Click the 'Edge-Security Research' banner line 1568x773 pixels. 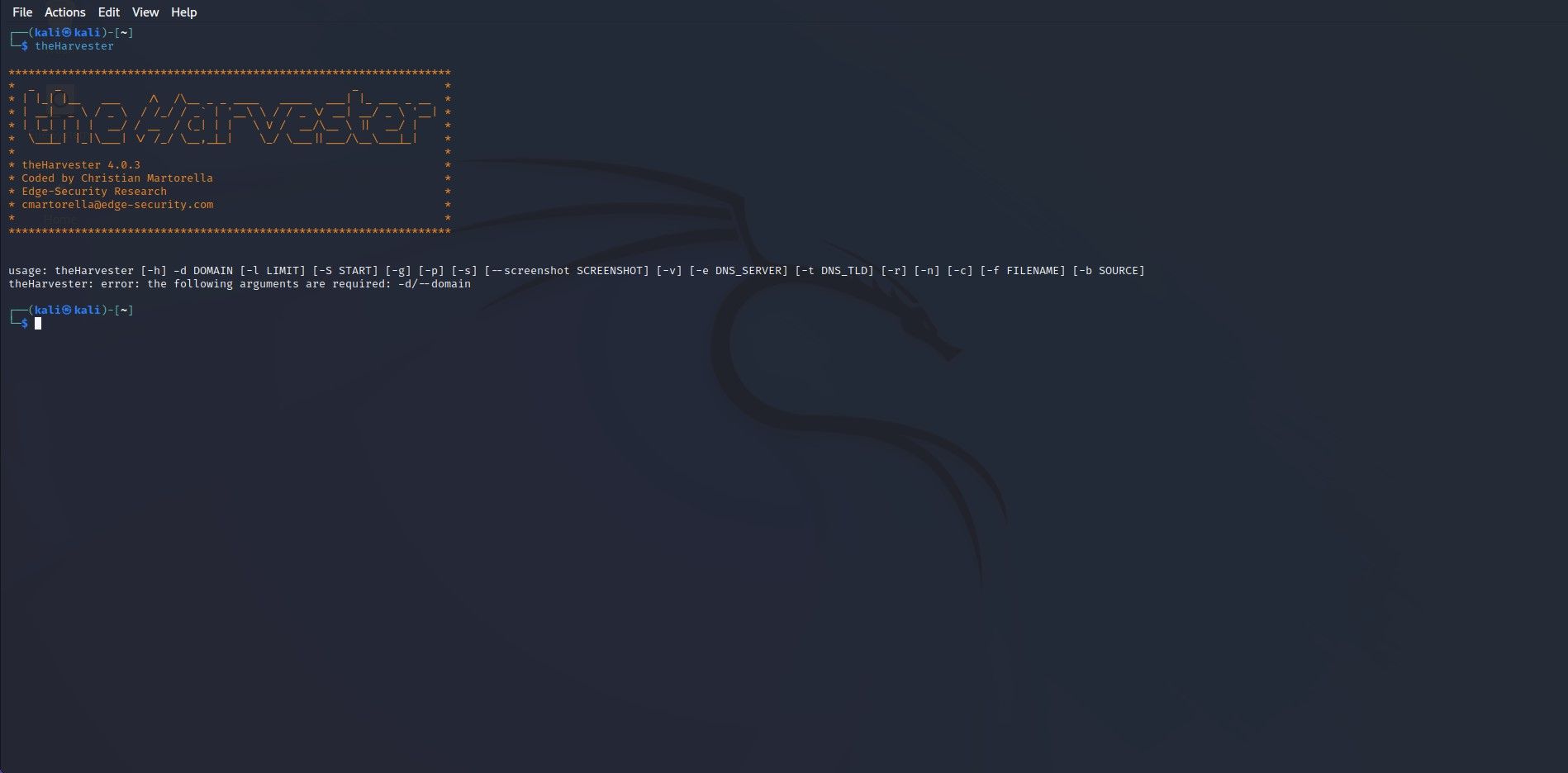click(94, 192)
